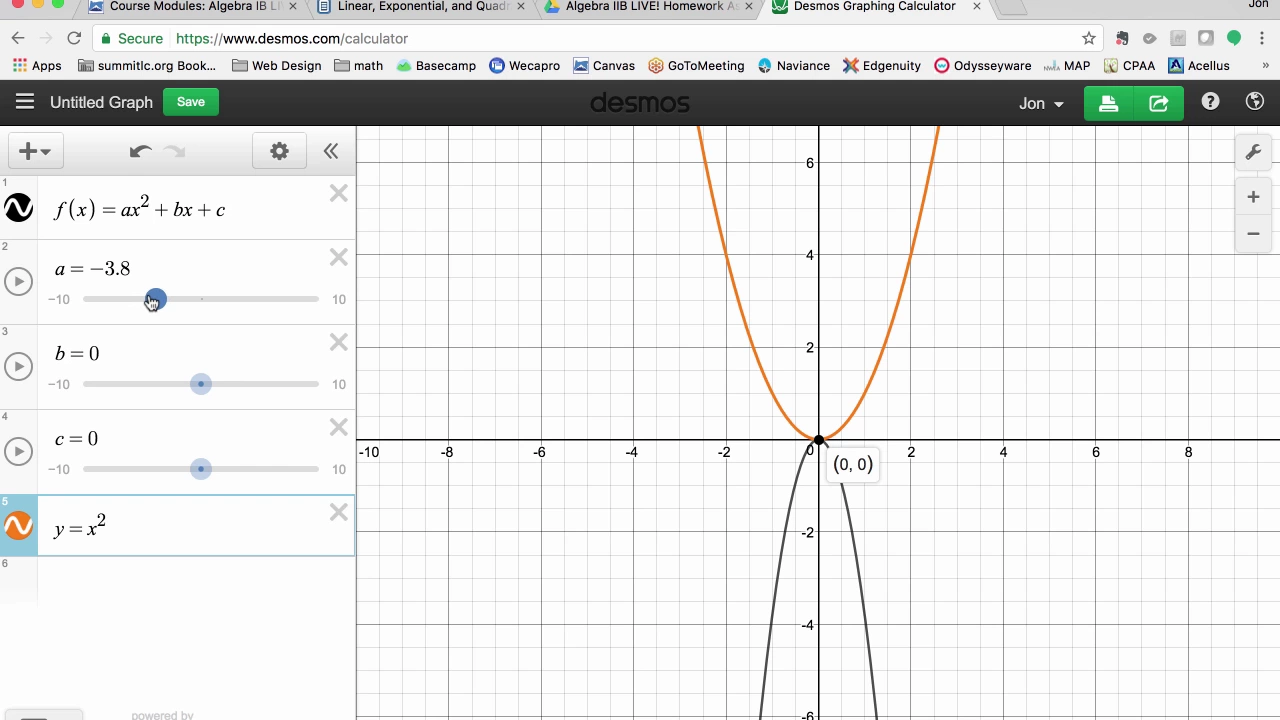This screenshot has height=720, width=1280.
Task: Click the c slider handle
Action: coord(201,470)
